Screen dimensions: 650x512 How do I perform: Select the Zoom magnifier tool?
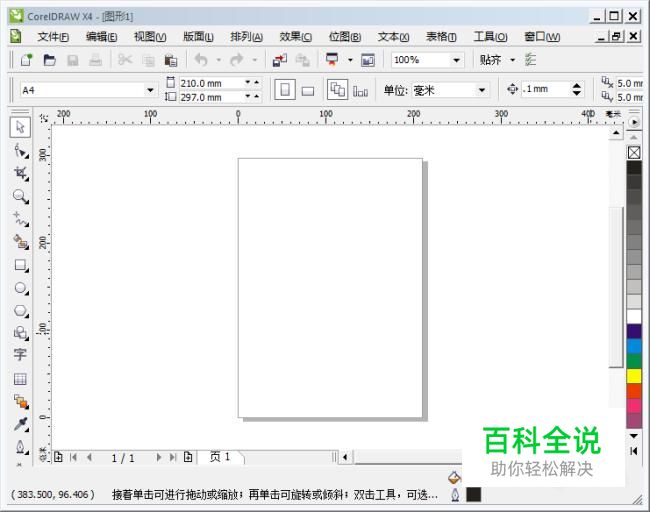[x=20, y=196]
